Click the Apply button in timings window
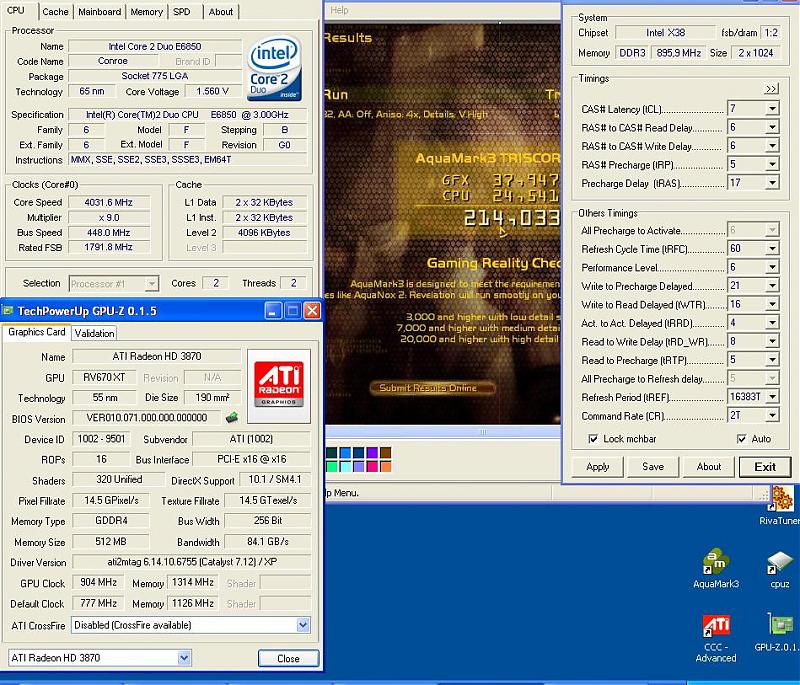This screenshot has height=685, width=800. [x=597, y=467]
